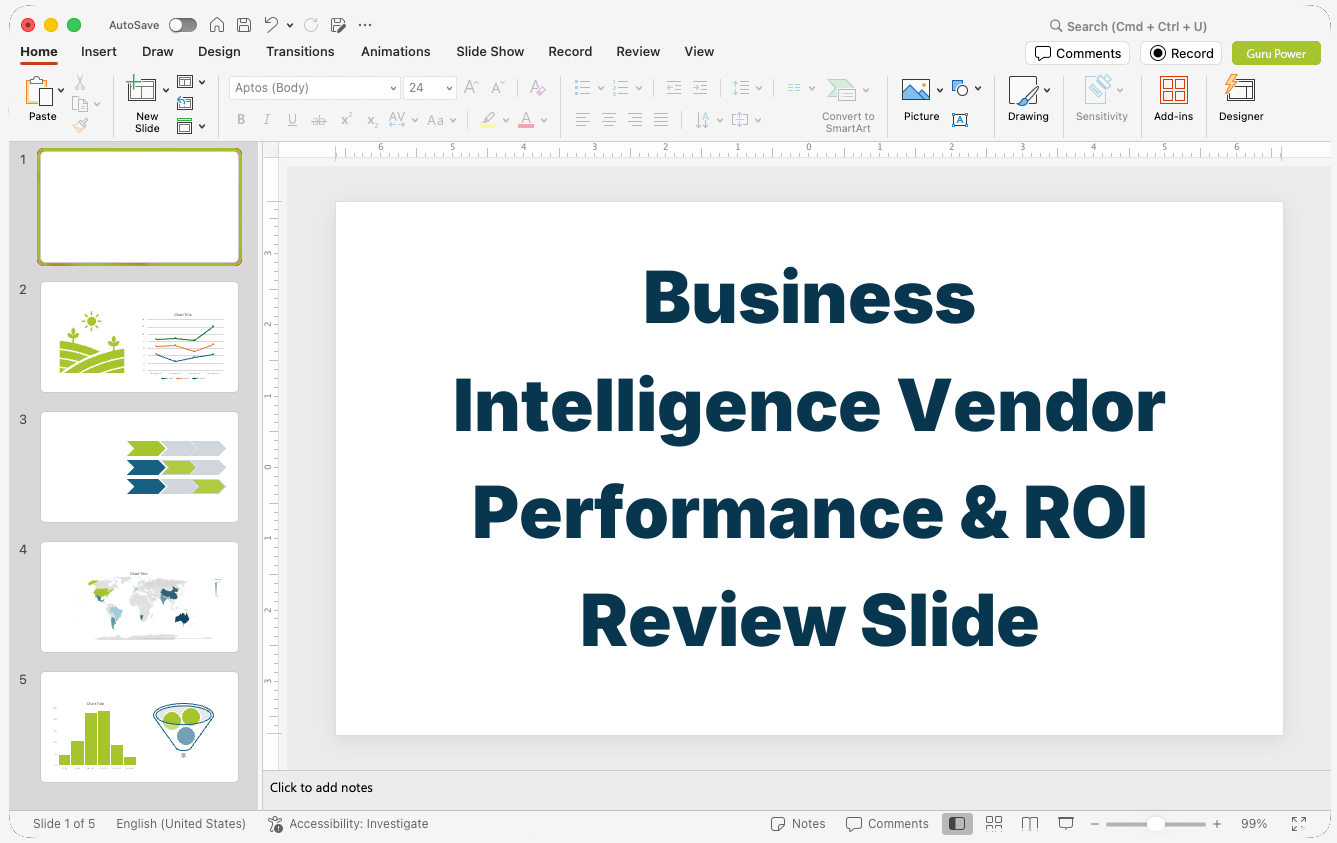Align text to the left
Viewport: 1337px width, 843px height.
tap(583, 120)
